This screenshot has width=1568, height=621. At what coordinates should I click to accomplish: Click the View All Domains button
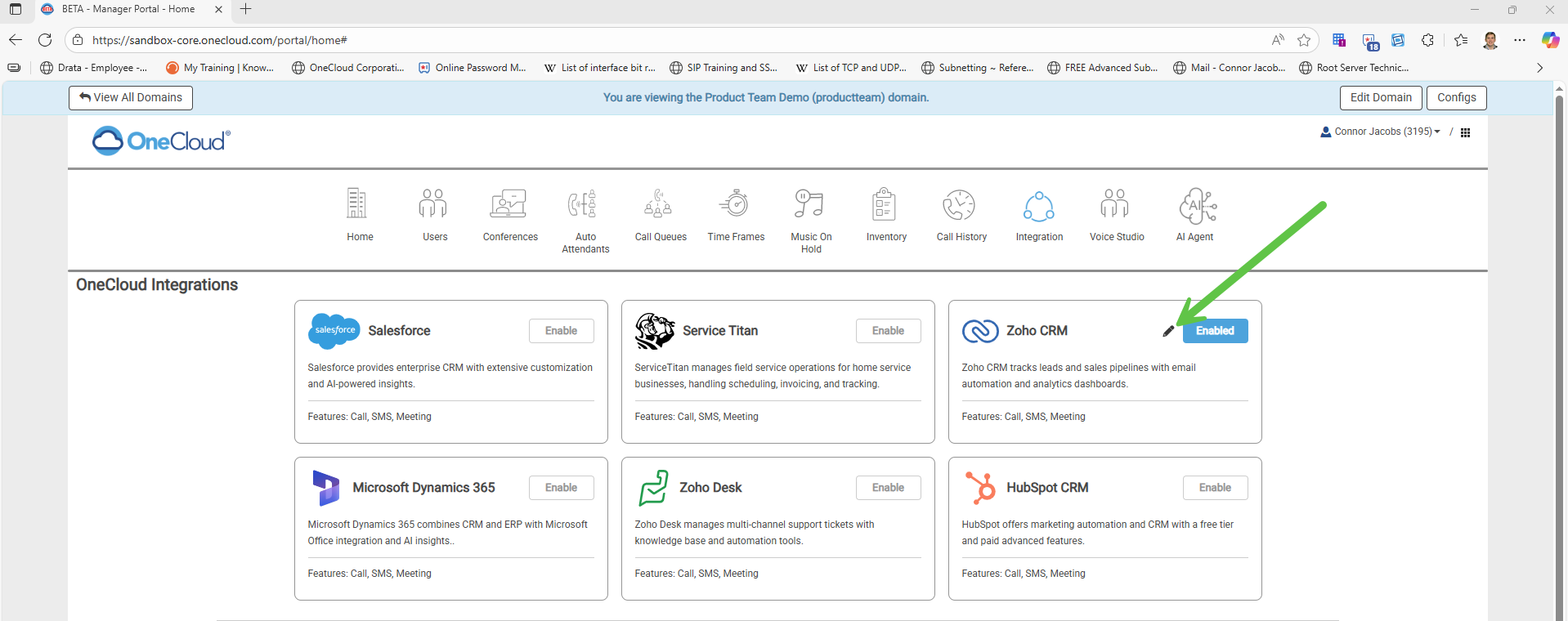point(131,98)
